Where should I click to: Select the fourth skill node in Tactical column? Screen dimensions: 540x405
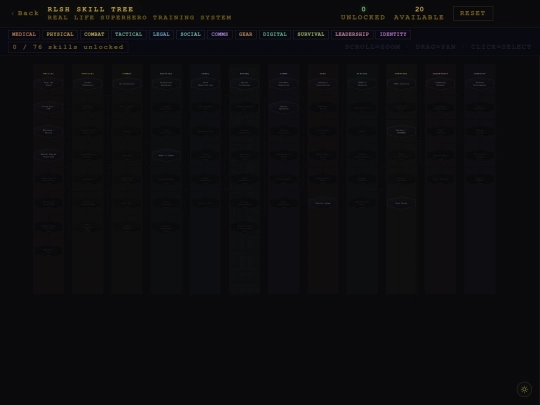pyautogui.click(x=166, y=155)
